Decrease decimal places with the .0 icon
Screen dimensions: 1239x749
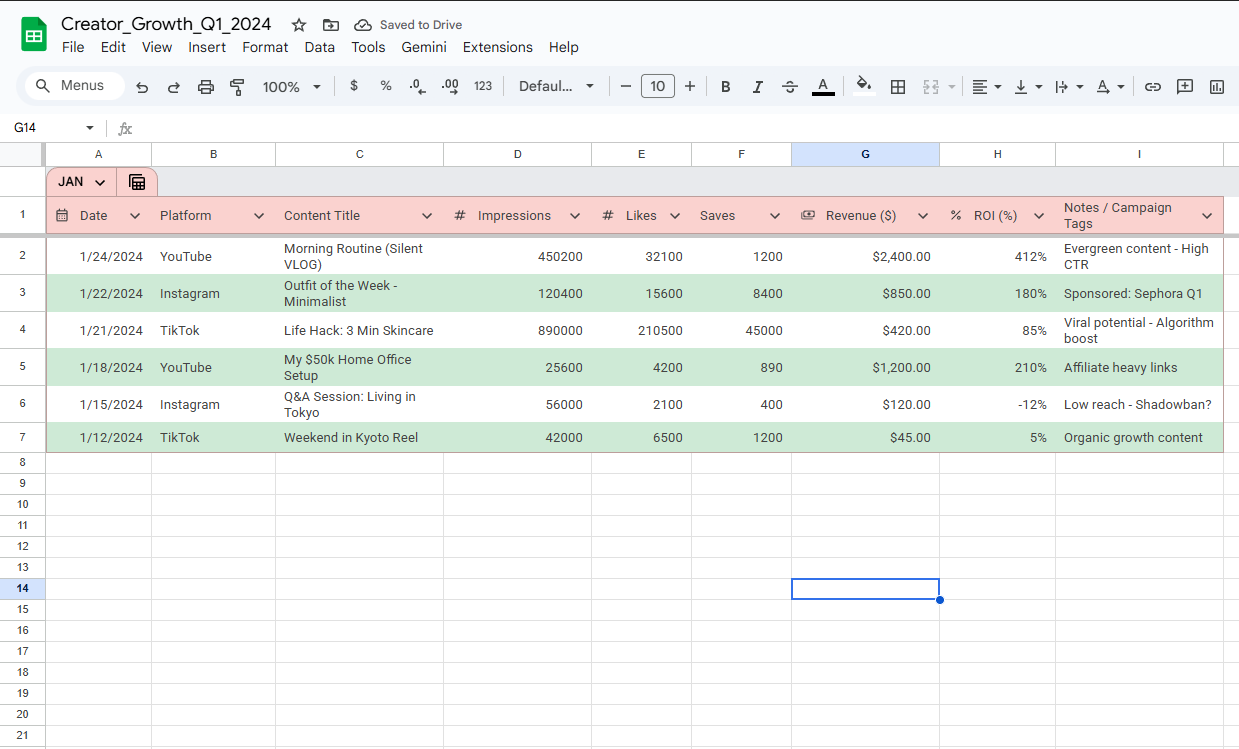[x=417, y=86]
